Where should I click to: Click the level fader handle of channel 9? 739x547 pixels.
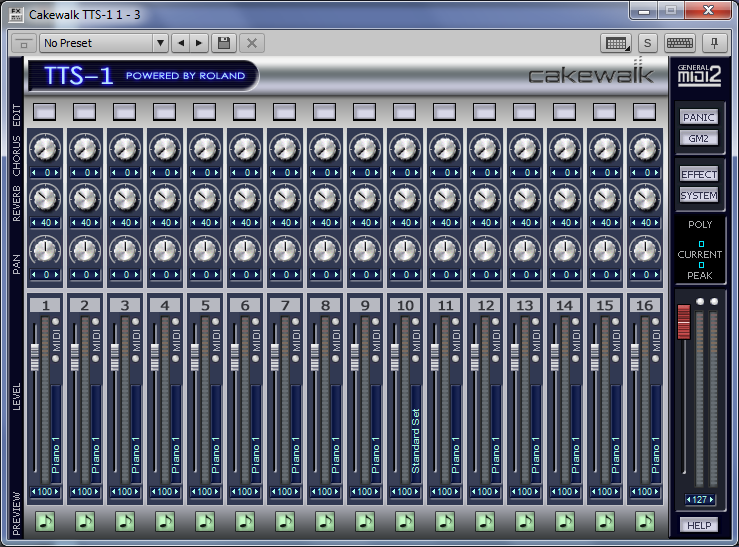tap(354, 357)
